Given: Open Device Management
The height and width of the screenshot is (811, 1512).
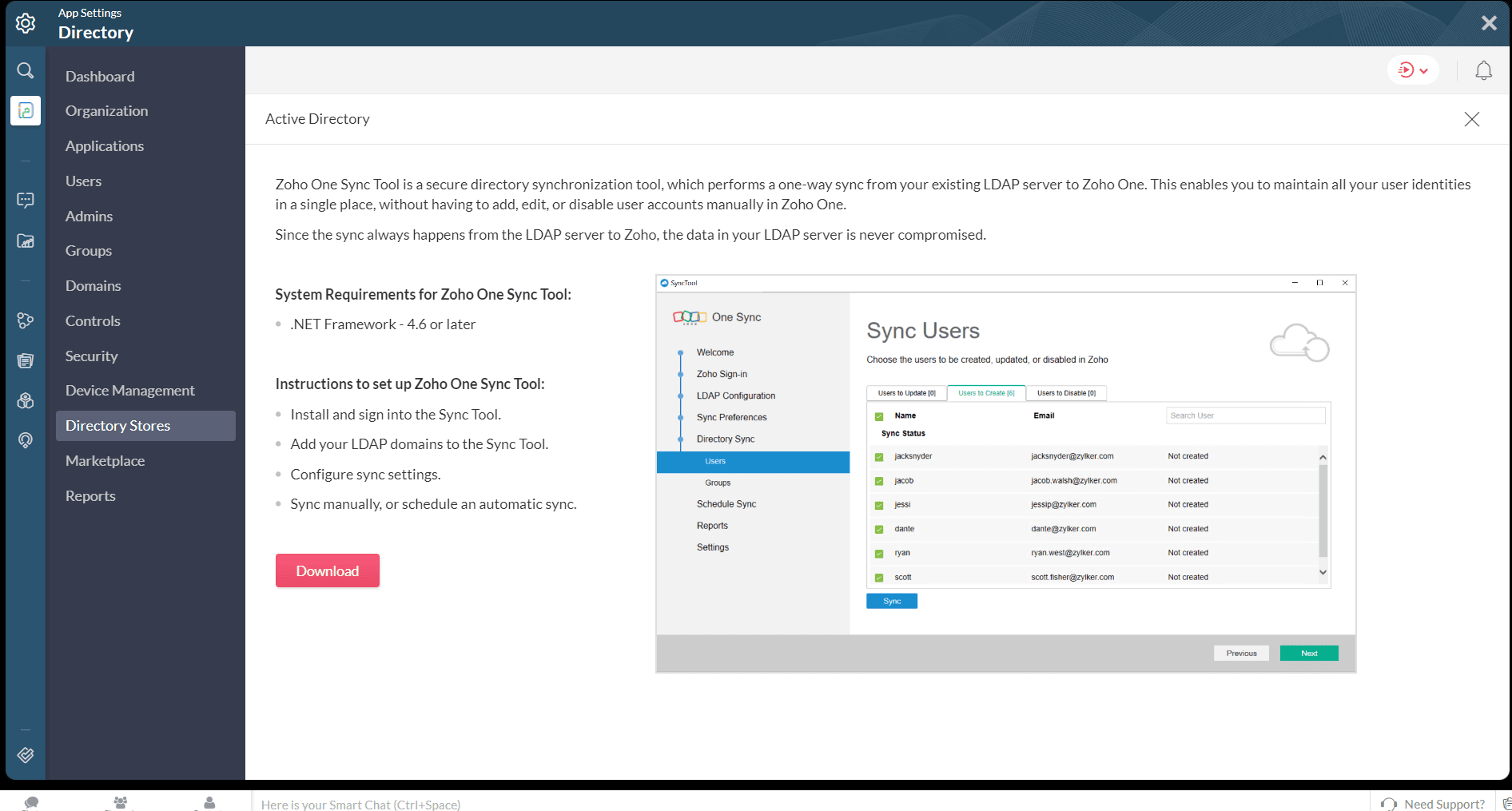Looking at the screenshot, I should (x=129, y=391).
